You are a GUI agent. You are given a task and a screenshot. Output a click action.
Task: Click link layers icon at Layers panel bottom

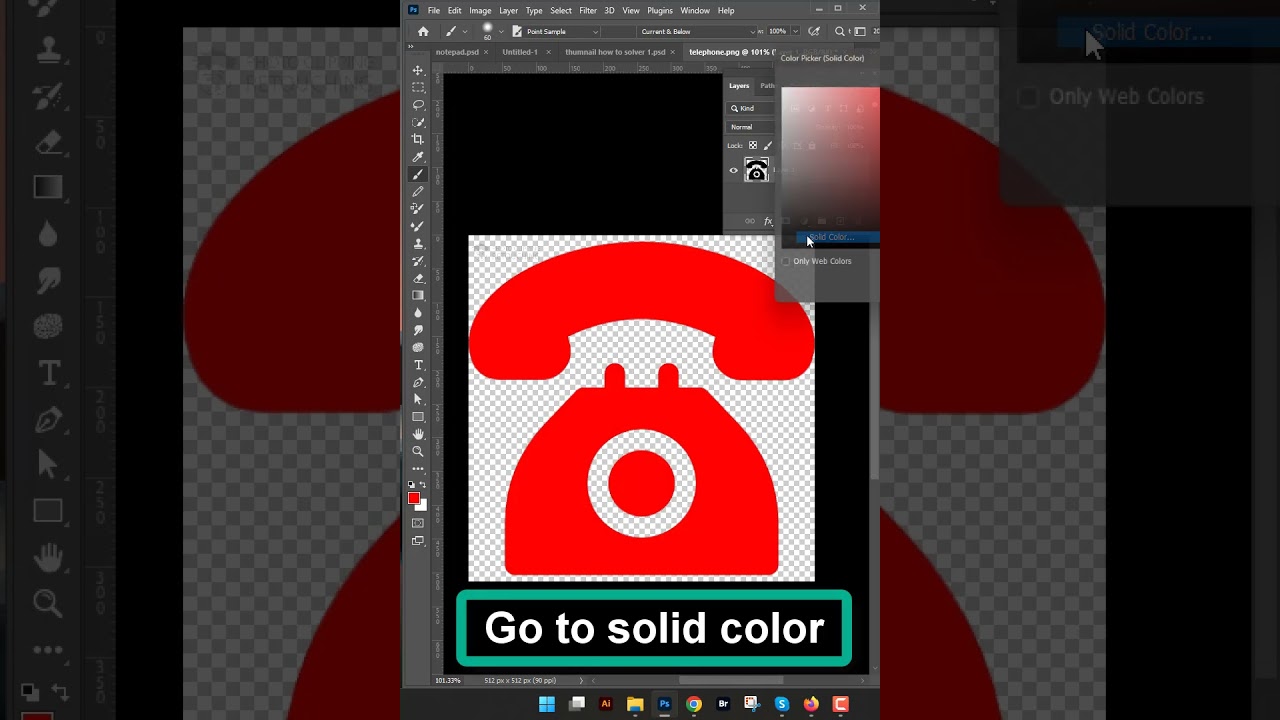point(750,221)
